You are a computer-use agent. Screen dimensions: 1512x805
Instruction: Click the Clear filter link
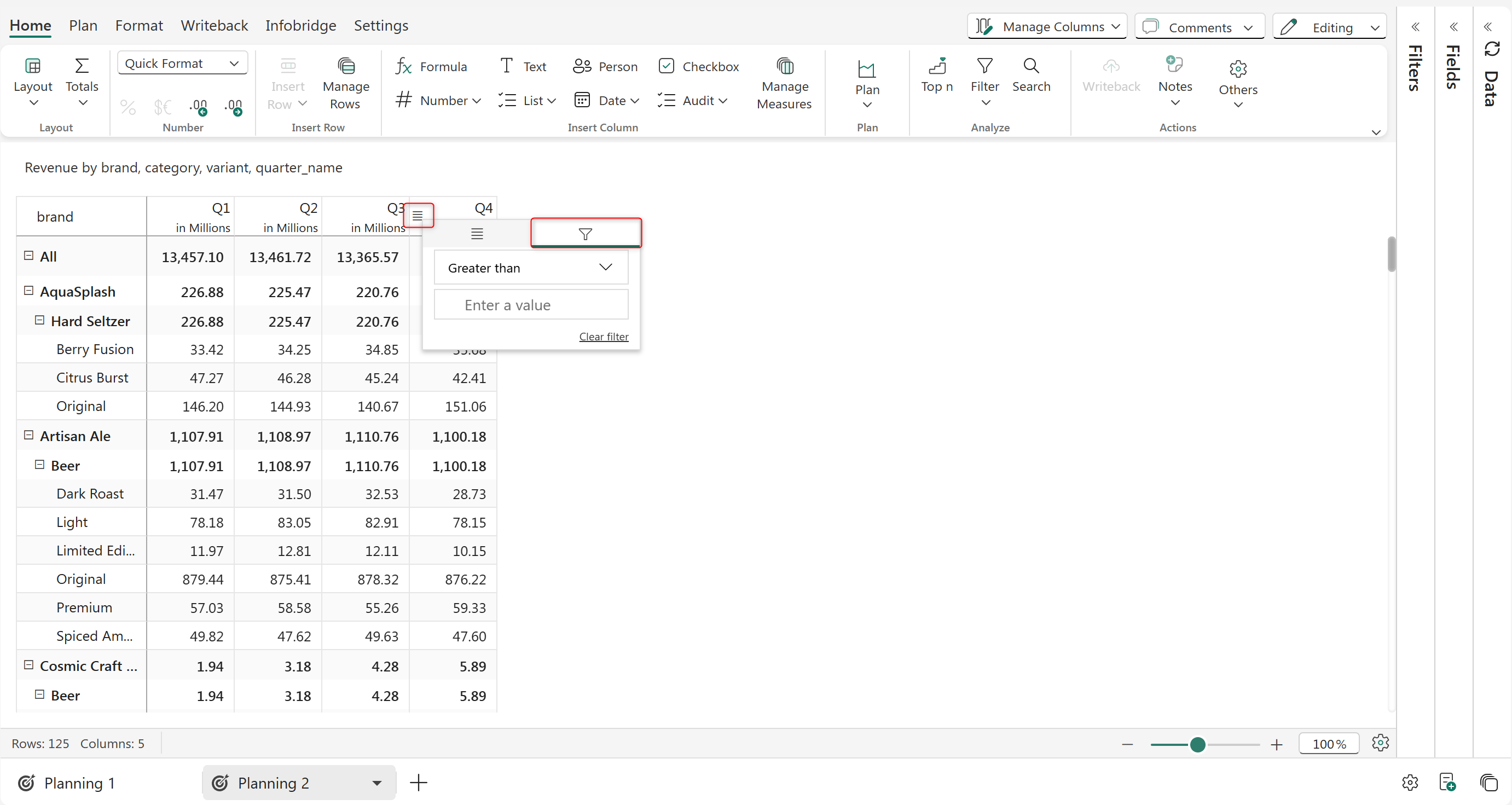pyautogui.click(x=604, y=337)
